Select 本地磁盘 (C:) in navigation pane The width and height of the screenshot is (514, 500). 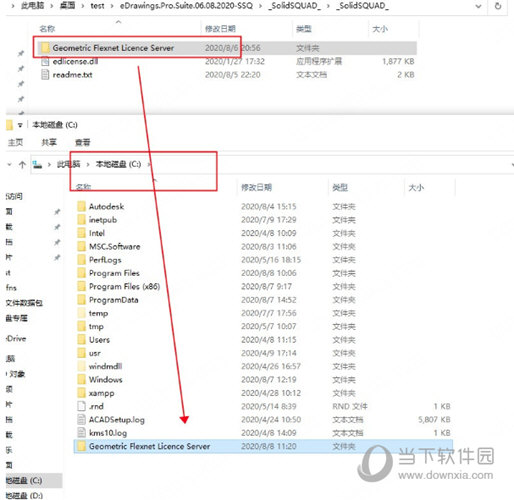tap(24, 480)
